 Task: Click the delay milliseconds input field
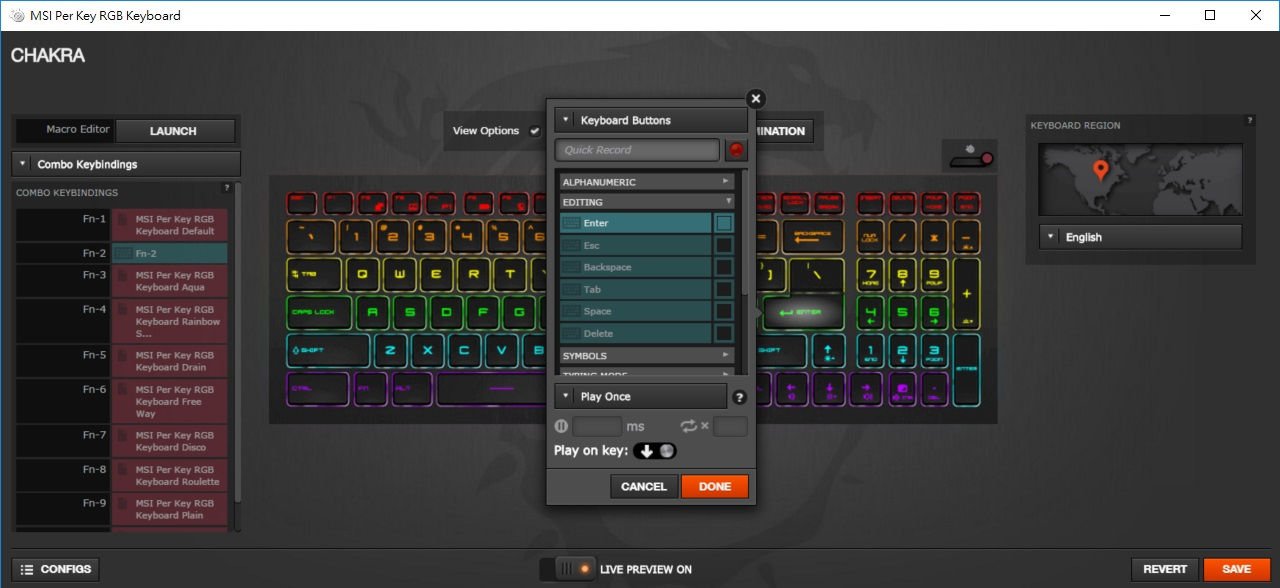click(597, 427)
